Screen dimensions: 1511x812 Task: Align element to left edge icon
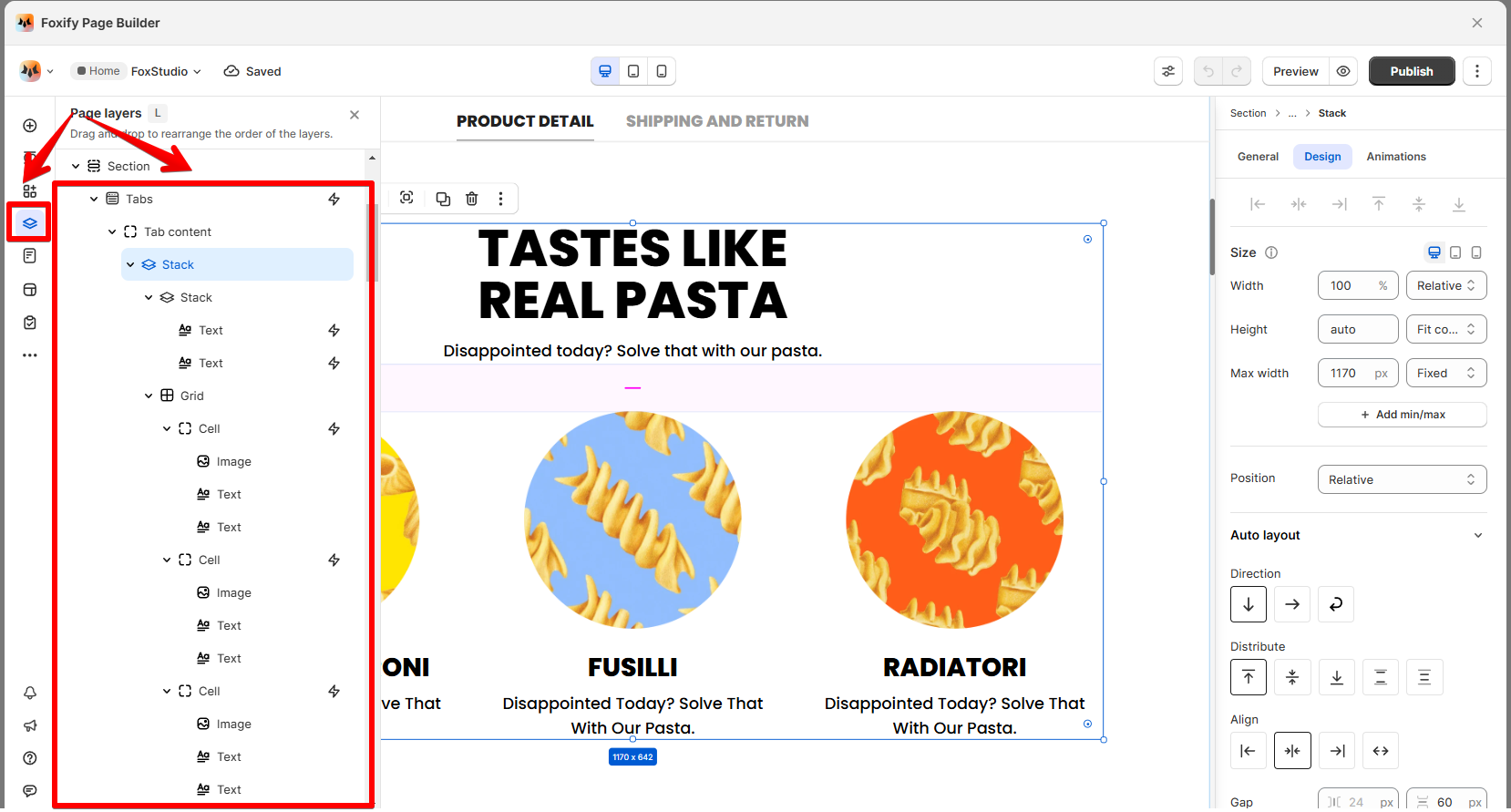click(1258, 204)
